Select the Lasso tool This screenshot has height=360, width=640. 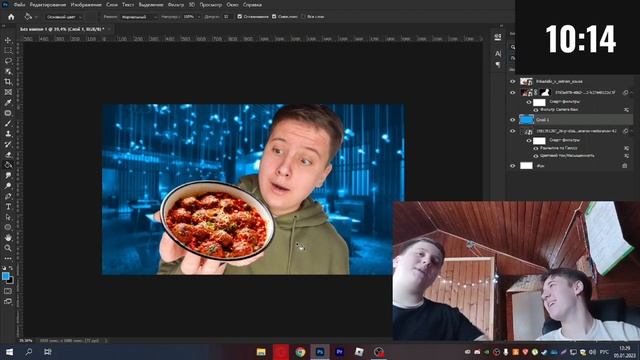point(8,61)
